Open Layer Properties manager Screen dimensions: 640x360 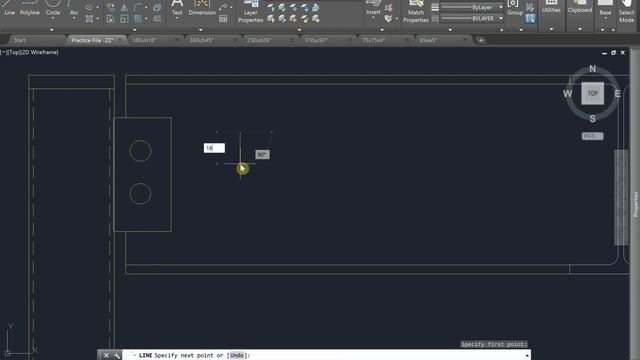(x=250, y=11)
